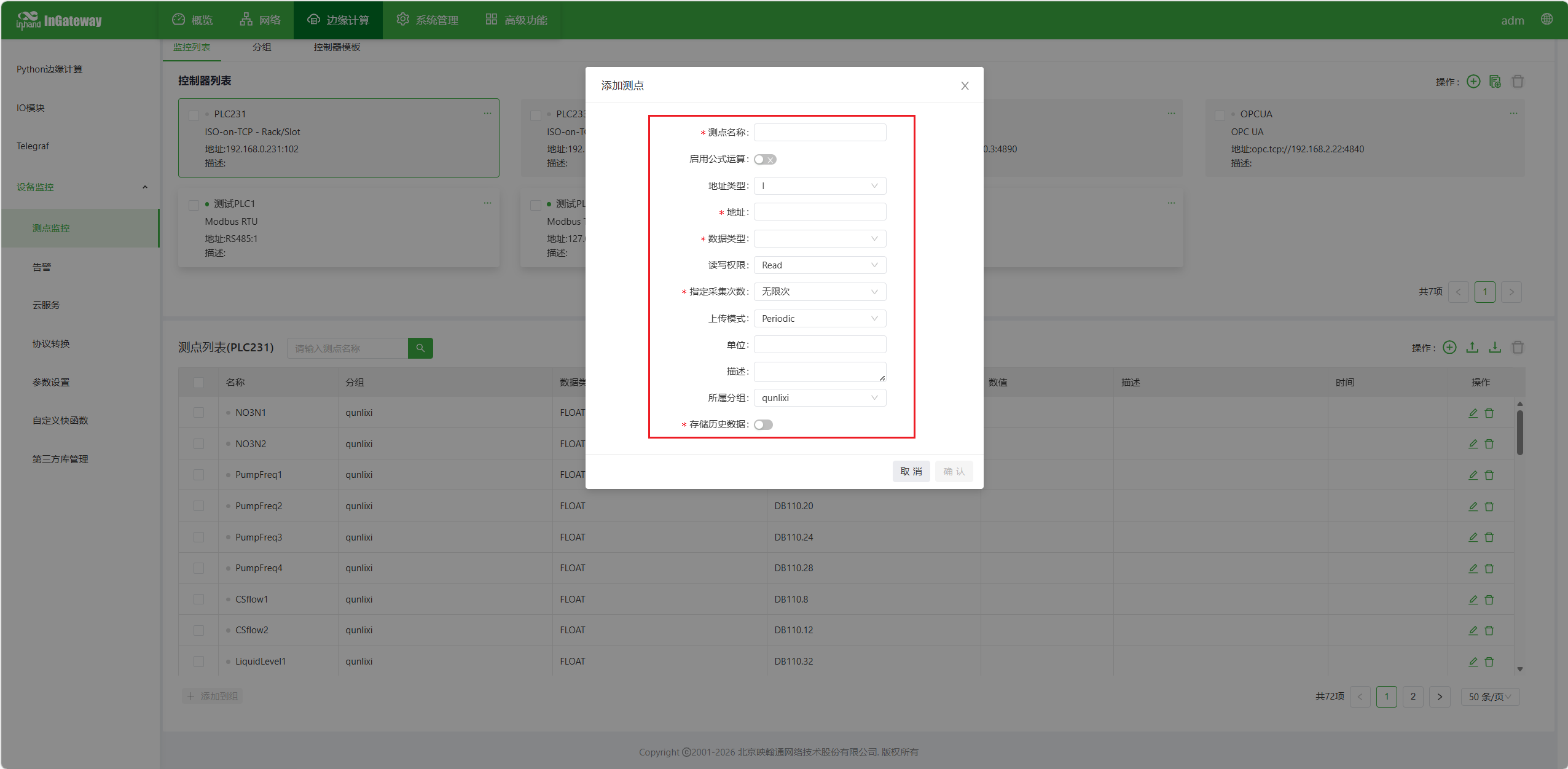
Task: Click the 确认 button in the dialog
Action: 954,472
